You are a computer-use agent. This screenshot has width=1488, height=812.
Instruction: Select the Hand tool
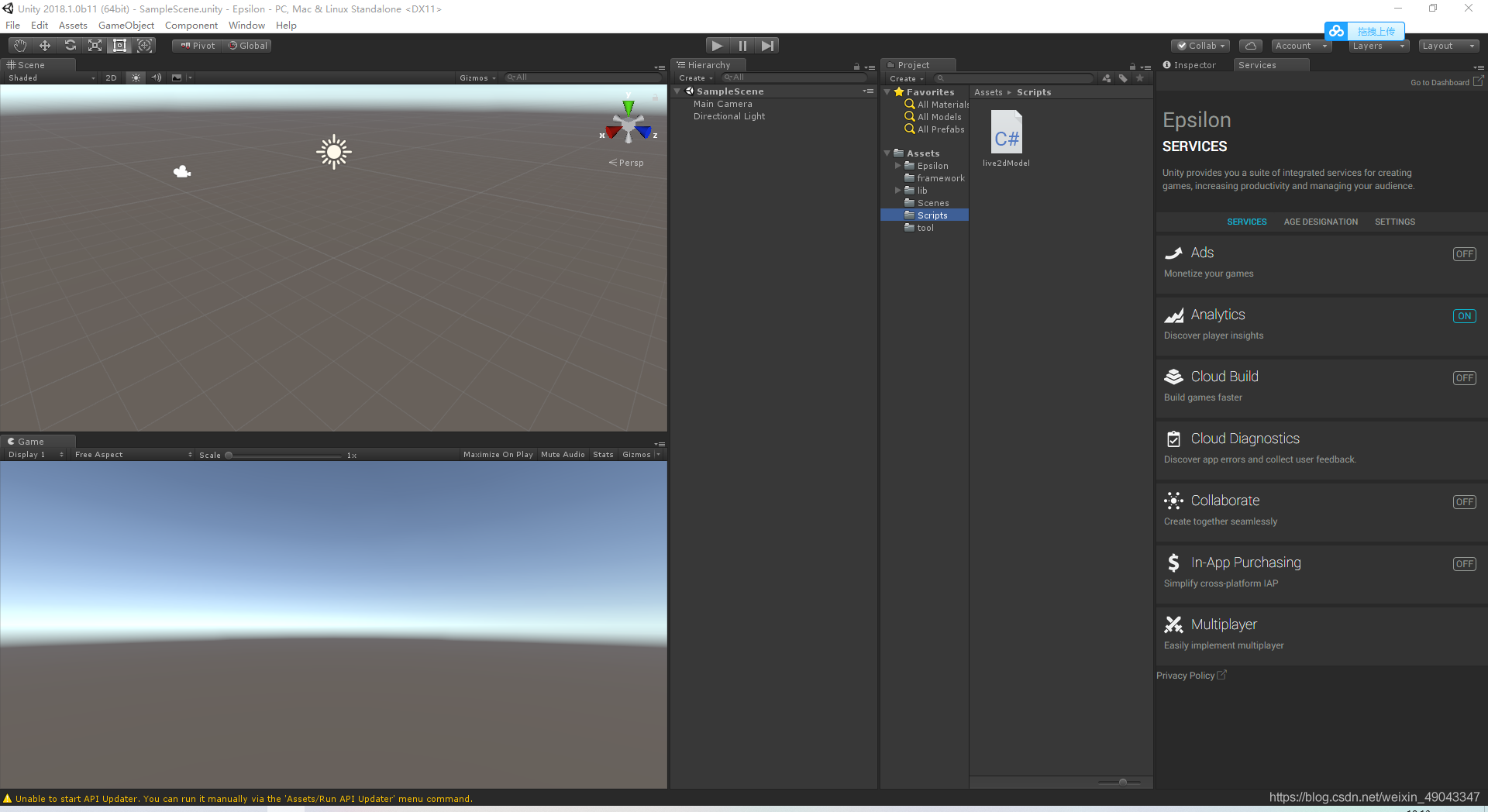click(x=20, y=46)
